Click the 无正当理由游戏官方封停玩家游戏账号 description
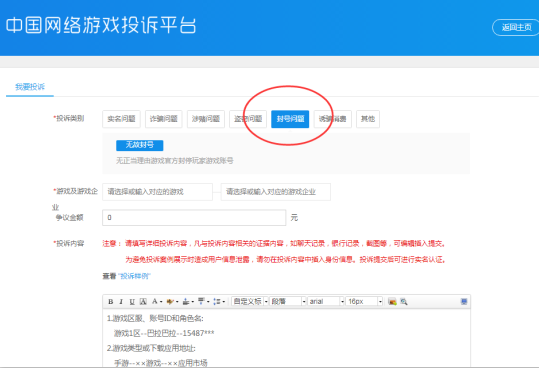 (175, 161)
